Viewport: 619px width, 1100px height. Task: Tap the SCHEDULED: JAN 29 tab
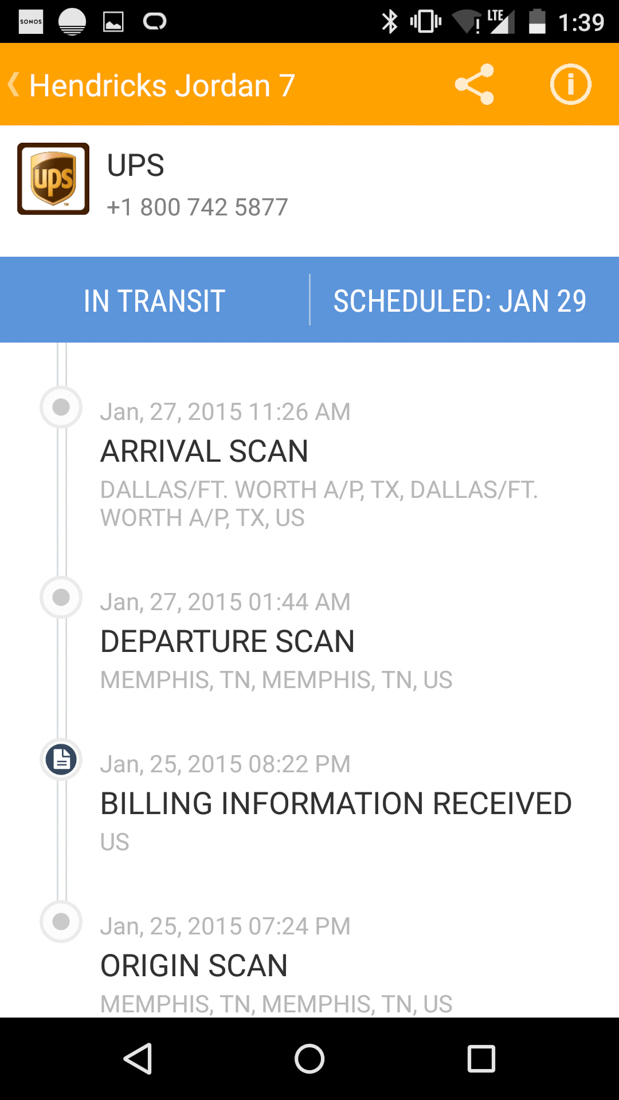[x=460, y=301]
